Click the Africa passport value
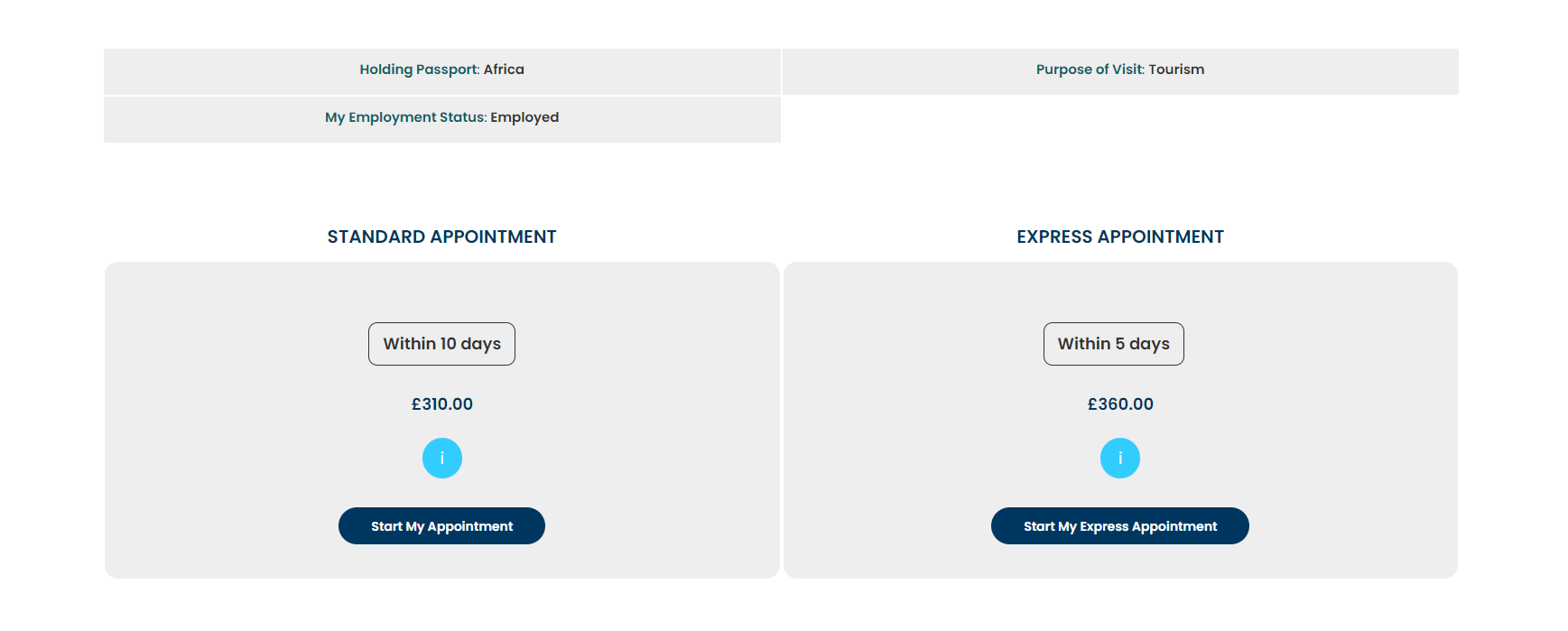This screenshot has height=631, width=1568. coord(504,70)
